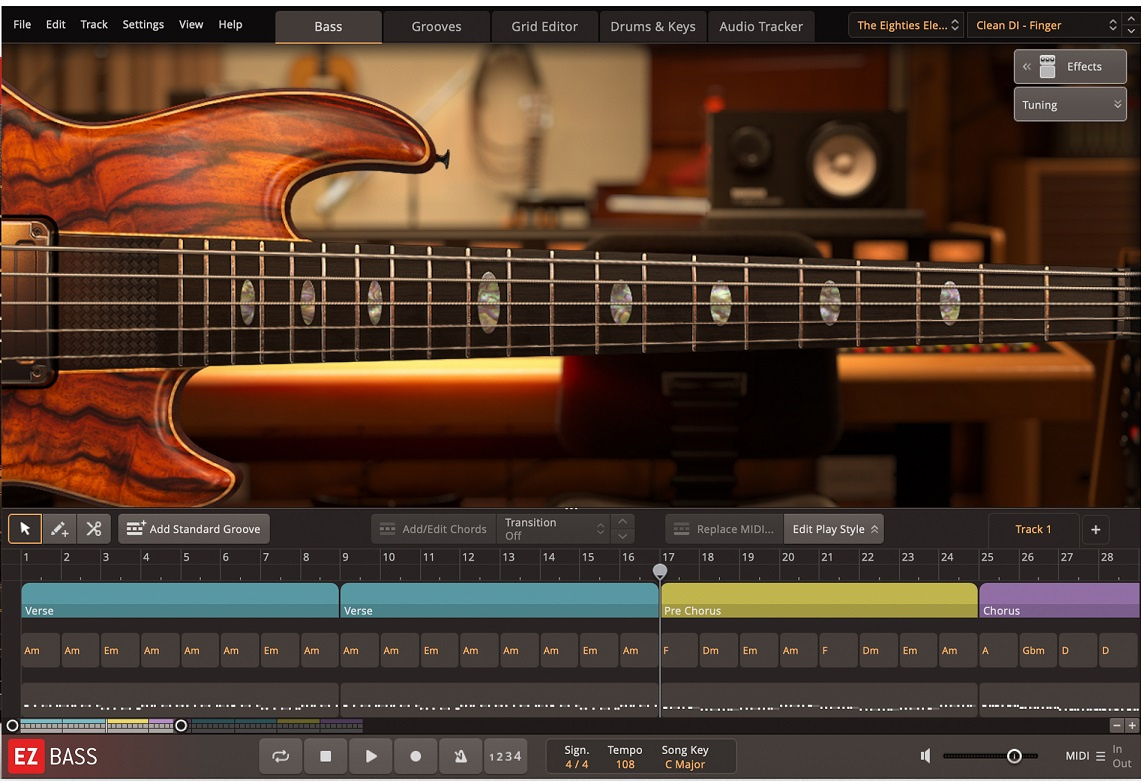The height and width of the screenshot is (781, 1141).
Task: Open the Drums & Keys tab
Action: click(652, 26)
